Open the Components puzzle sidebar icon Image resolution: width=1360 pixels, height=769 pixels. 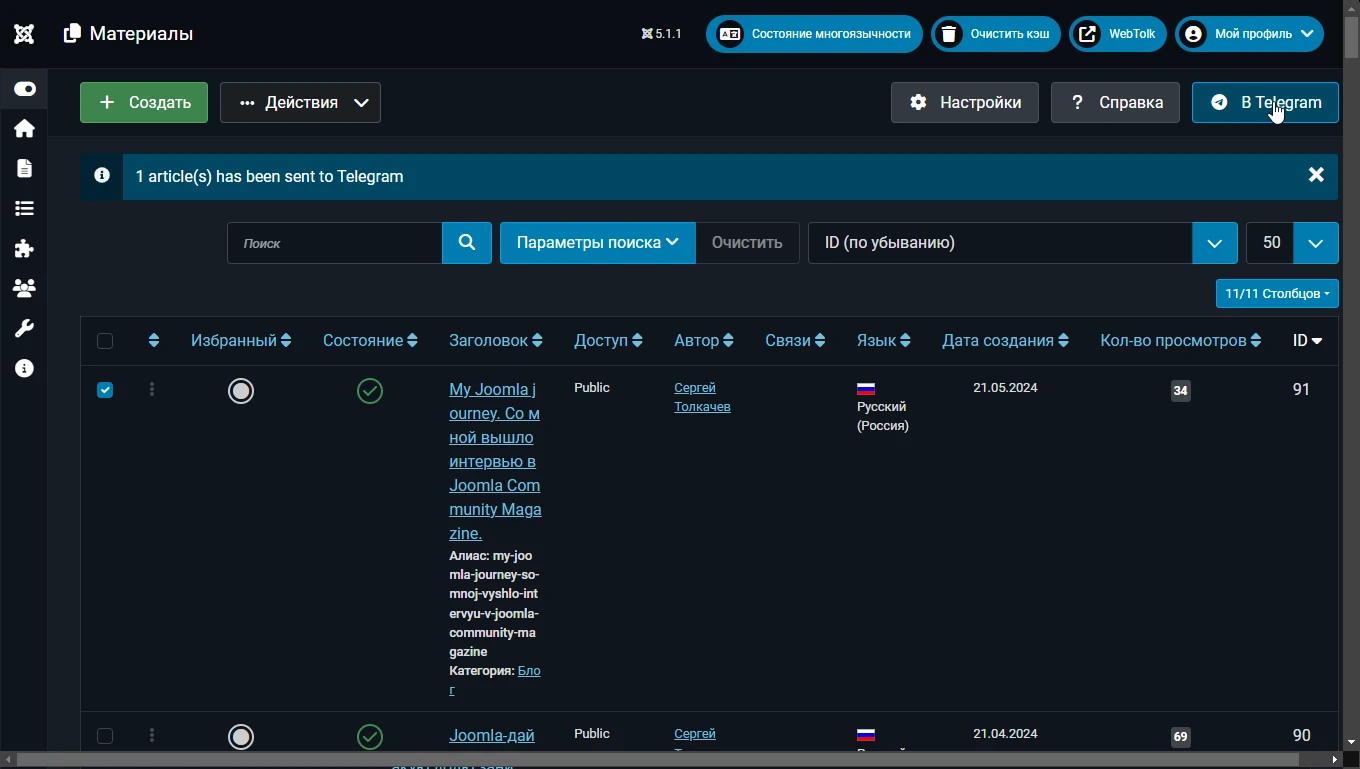pyautogui.click(x=24, y=249)
